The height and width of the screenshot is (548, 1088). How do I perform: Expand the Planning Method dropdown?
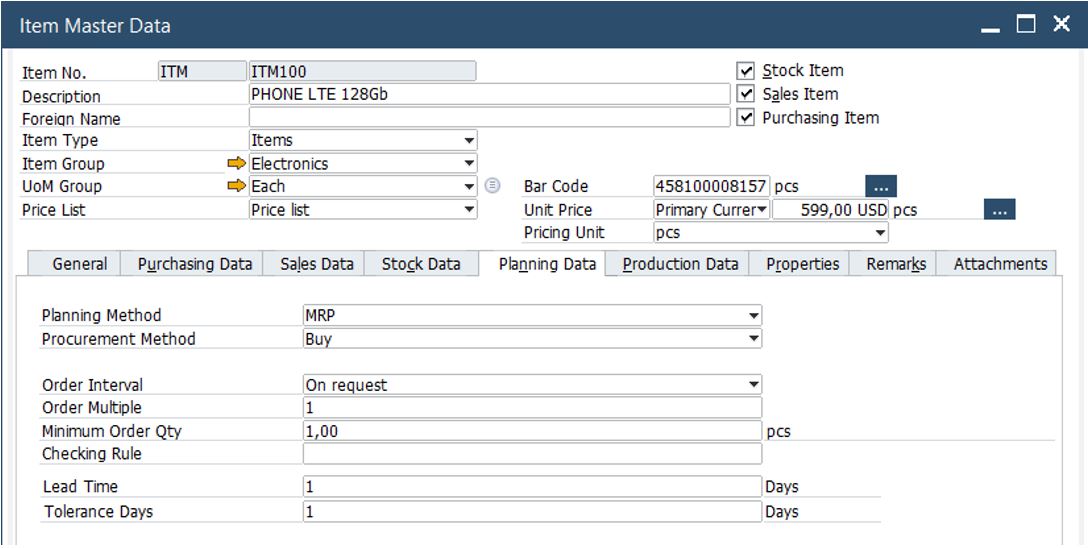[753, 316]
